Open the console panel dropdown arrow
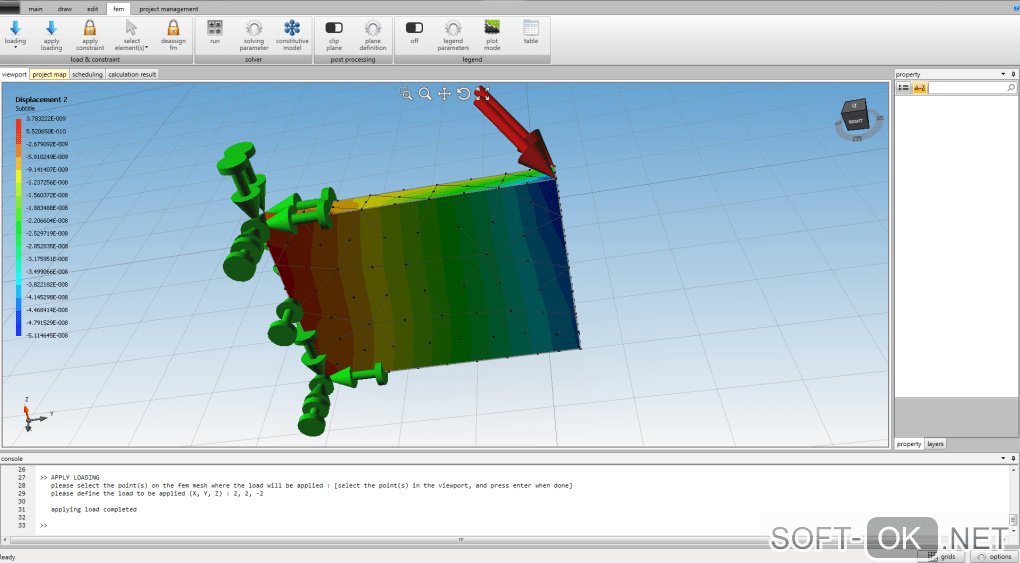 click(1003, 458)
